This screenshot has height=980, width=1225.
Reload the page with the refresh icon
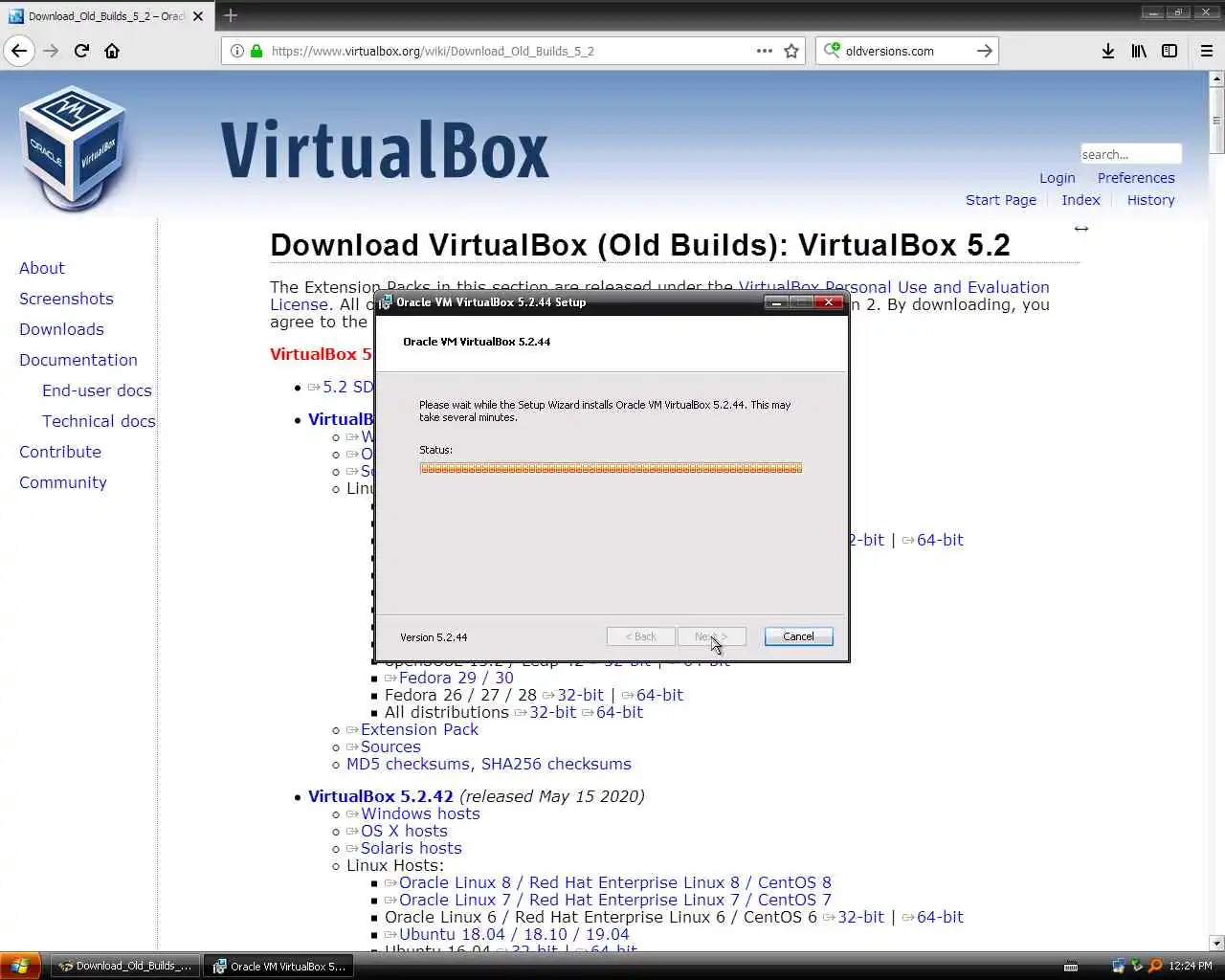click(81, 51)
